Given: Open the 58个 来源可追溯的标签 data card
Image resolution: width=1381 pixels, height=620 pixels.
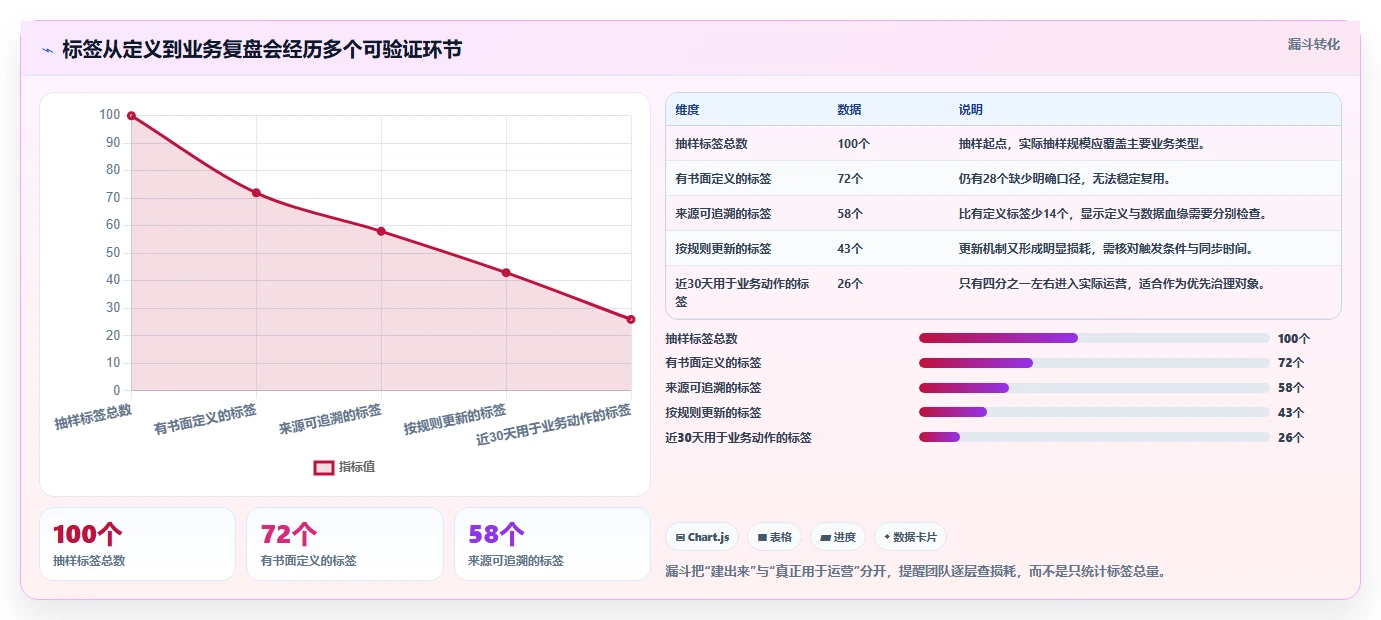Looking at the screenshot, I should tap(552, 544).
